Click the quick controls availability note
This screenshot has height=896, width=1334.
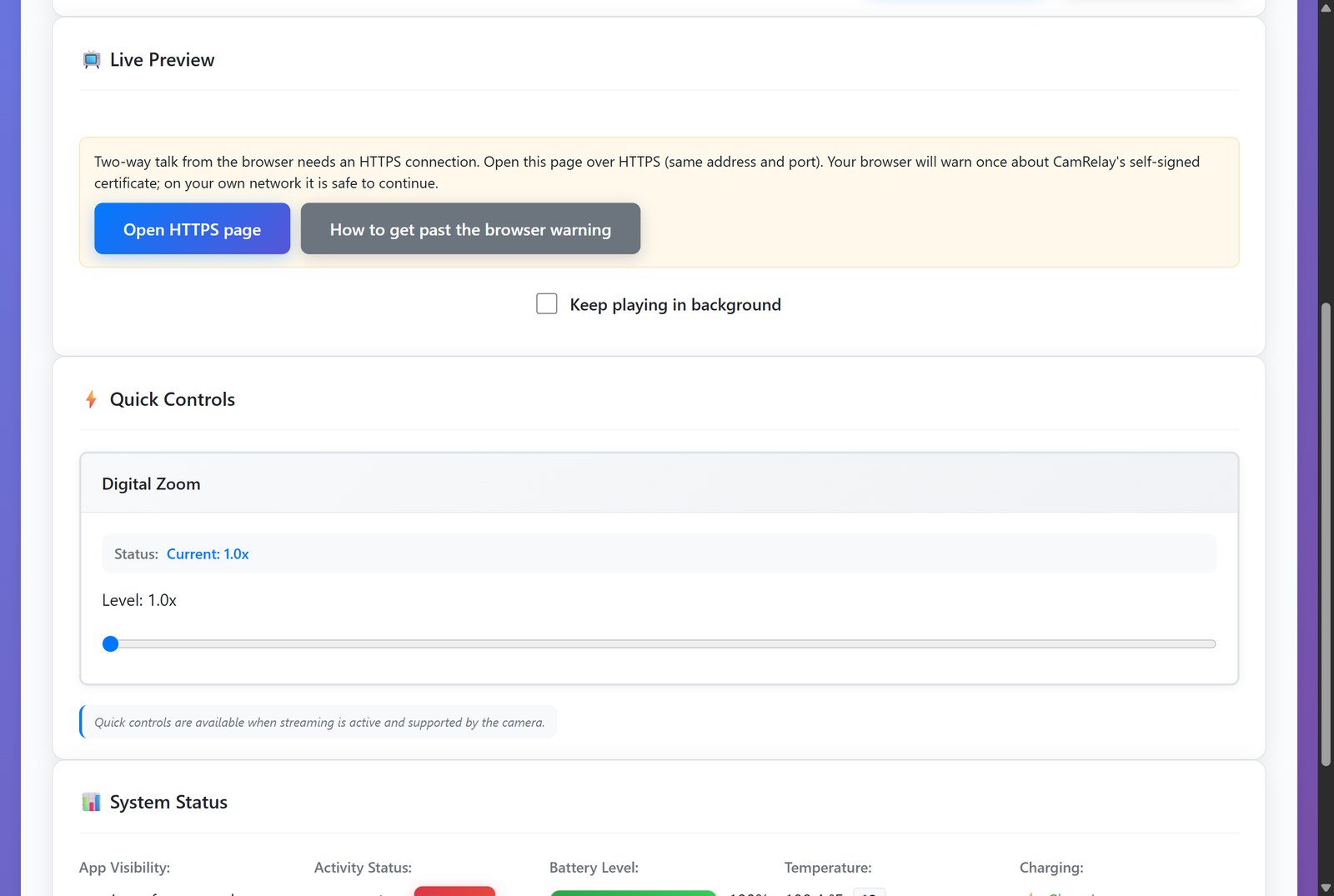(x=318, y=722)
